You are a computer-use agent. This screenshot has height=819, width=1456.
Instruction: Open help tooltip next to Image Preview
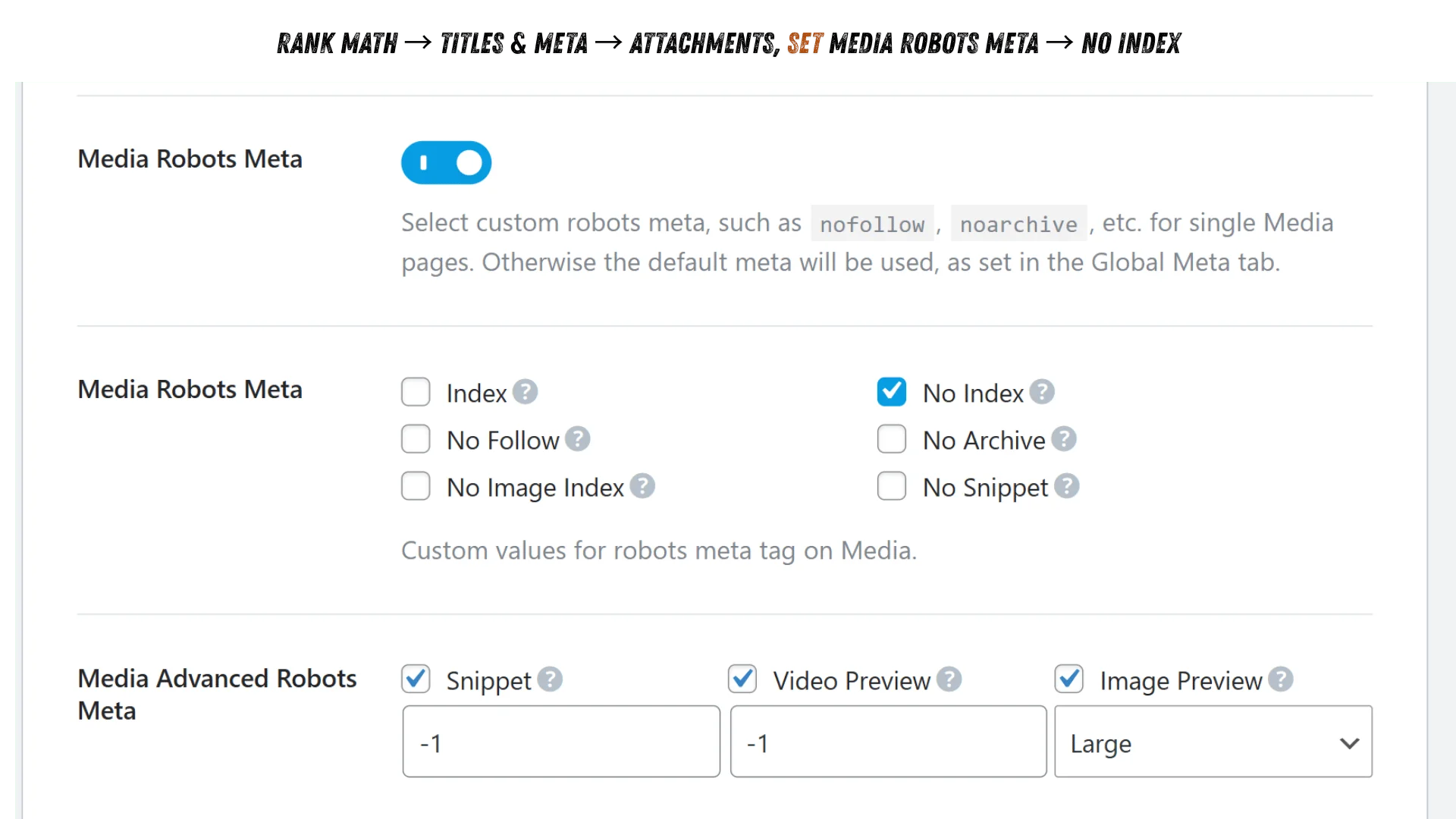[x=1280, y=679]
